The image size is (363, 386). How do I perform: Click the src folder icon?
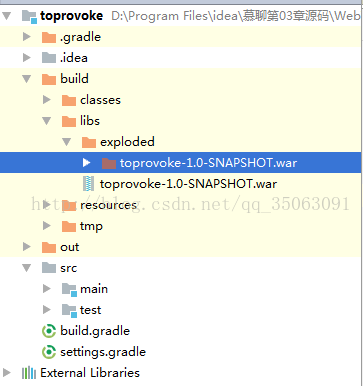(49, 268)
